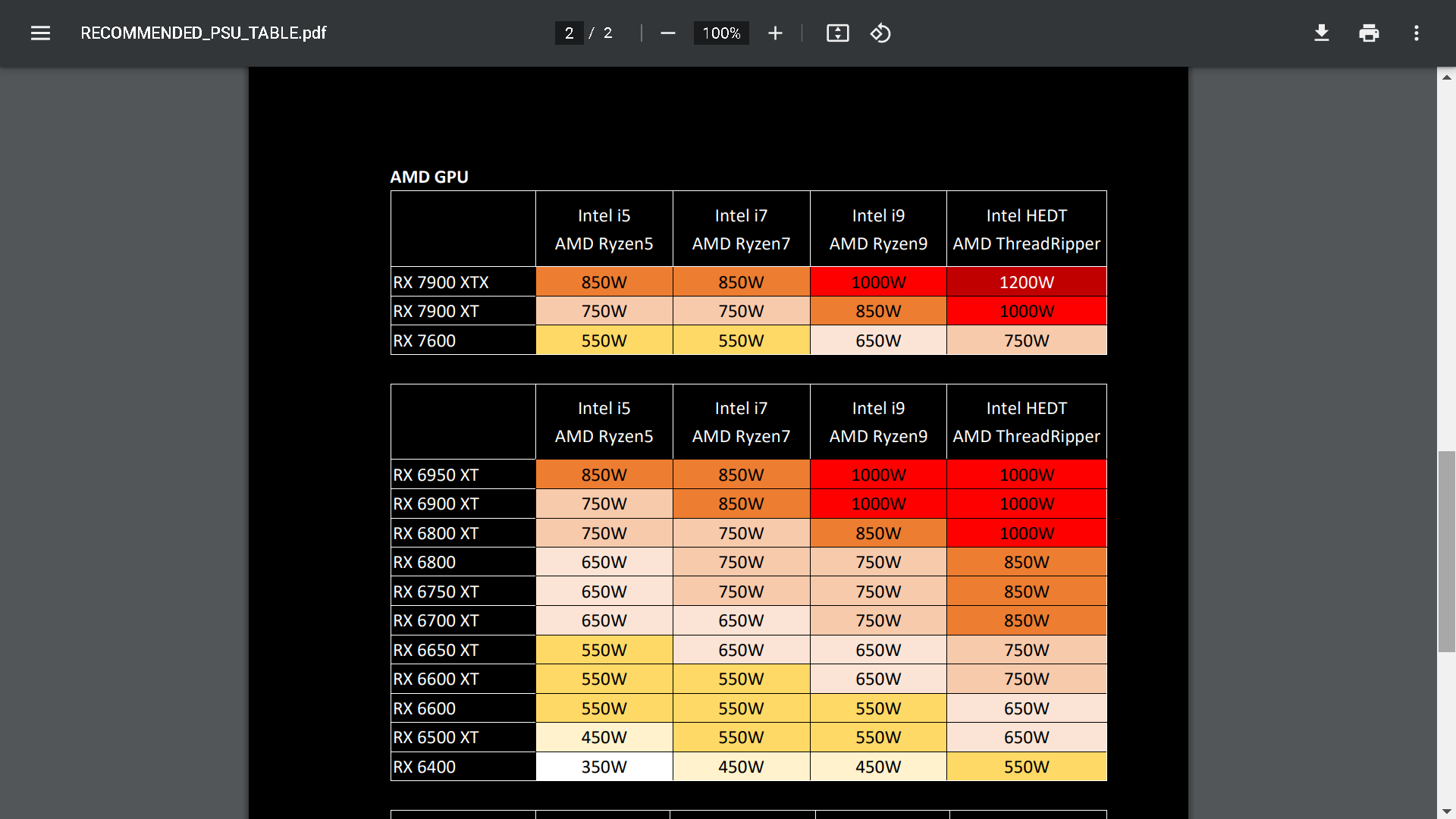Select the RX 6800 XT row label
The image size is (1456, 819).
[463, 533]
